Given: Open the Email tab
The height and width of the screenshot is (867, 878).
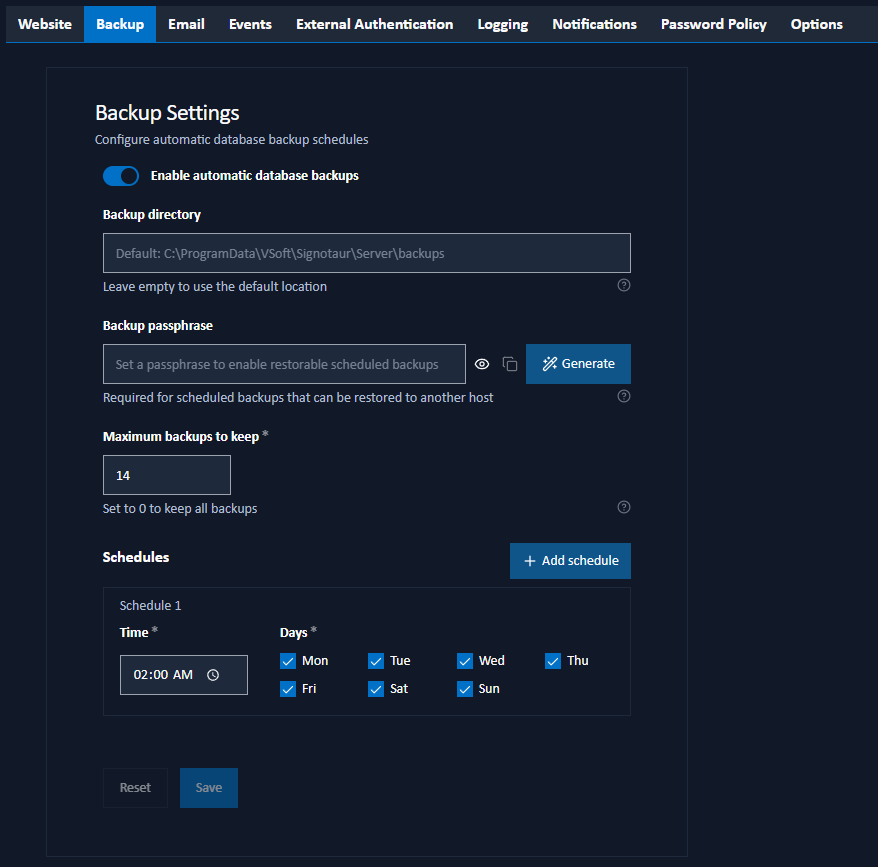Looking at the screenshot, I should (186, 25).
